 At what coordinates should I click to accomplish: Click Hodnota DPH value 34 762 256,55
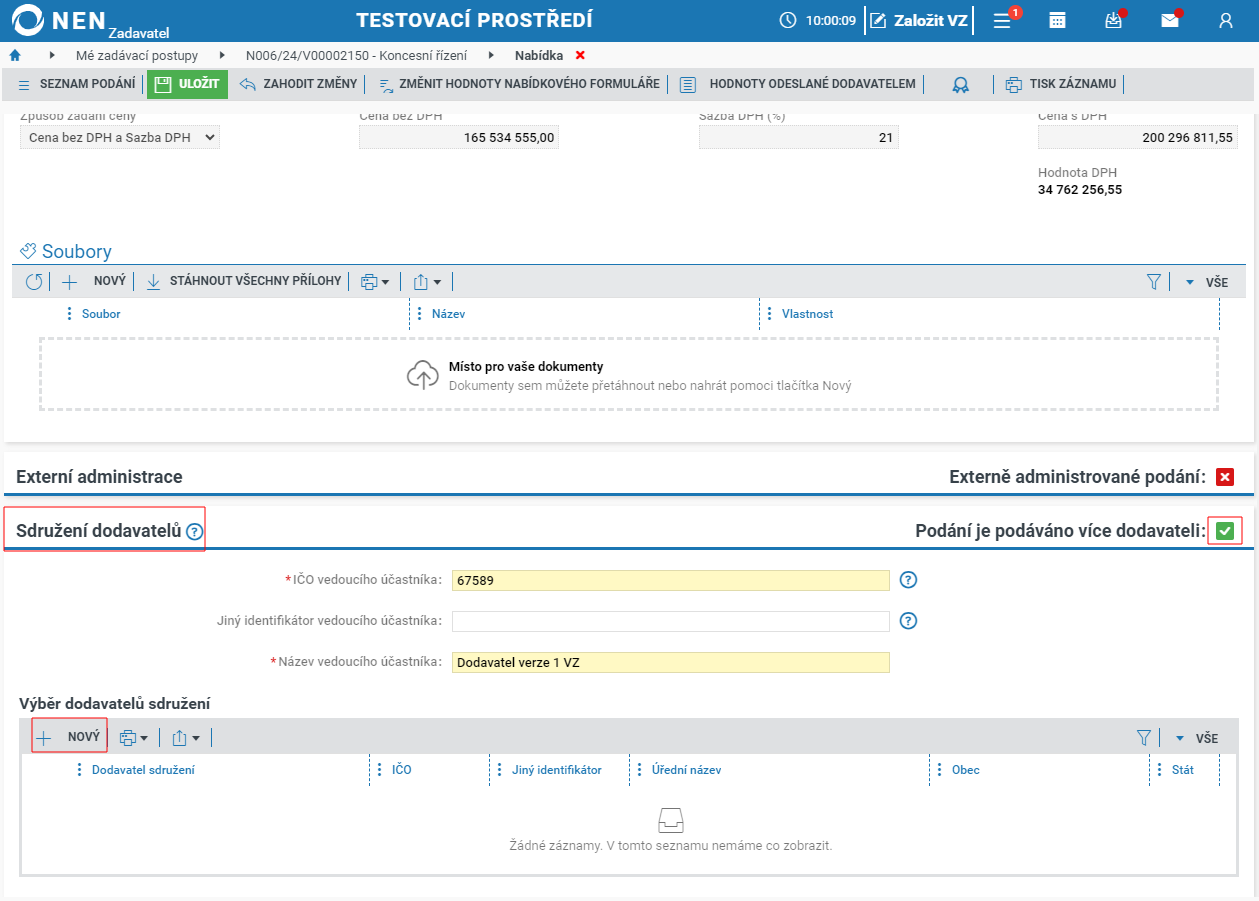click(1080, 190)
